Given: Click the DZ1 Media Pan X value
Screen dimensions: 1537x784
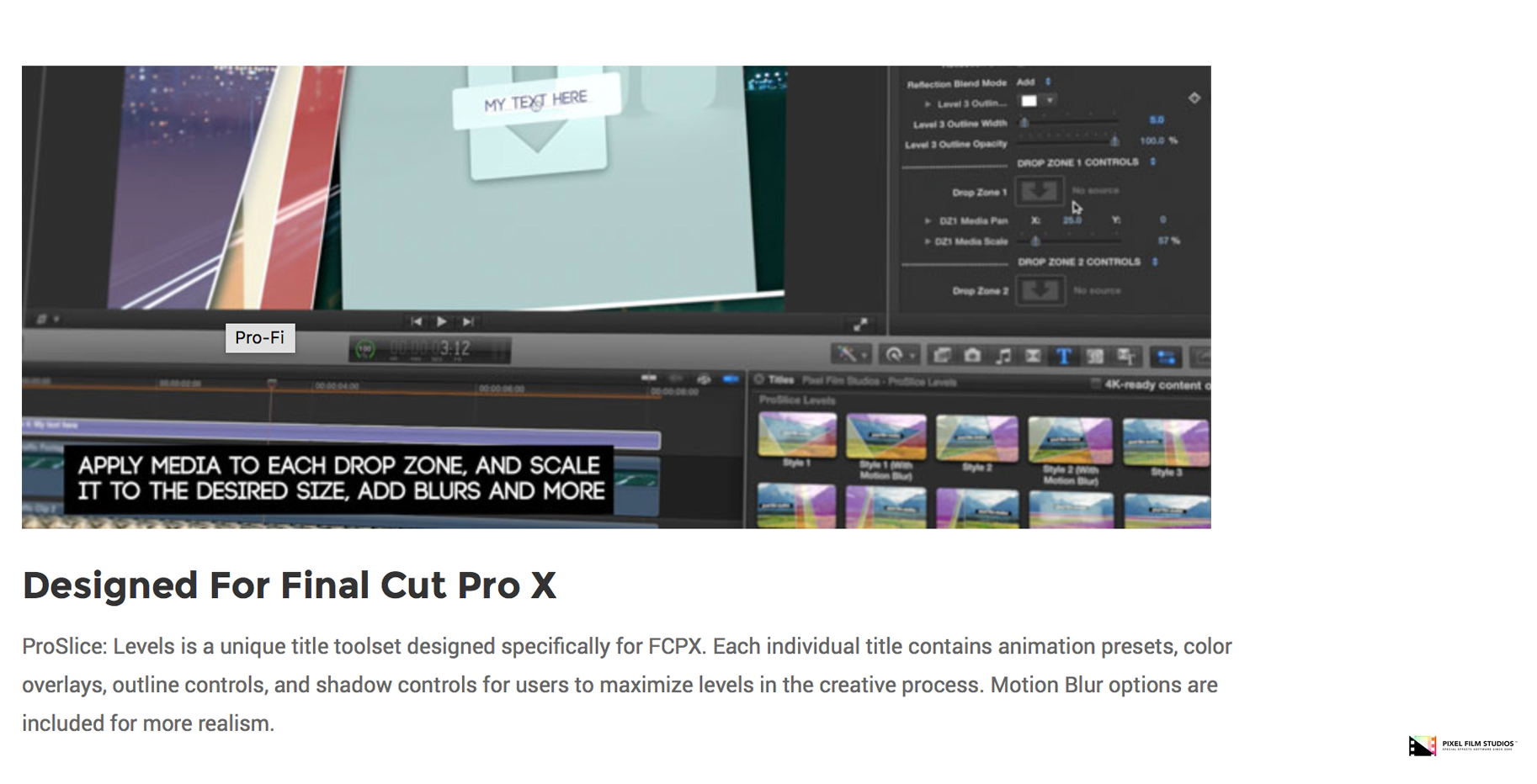Looking at the screenshot, I should point(1072,220).
